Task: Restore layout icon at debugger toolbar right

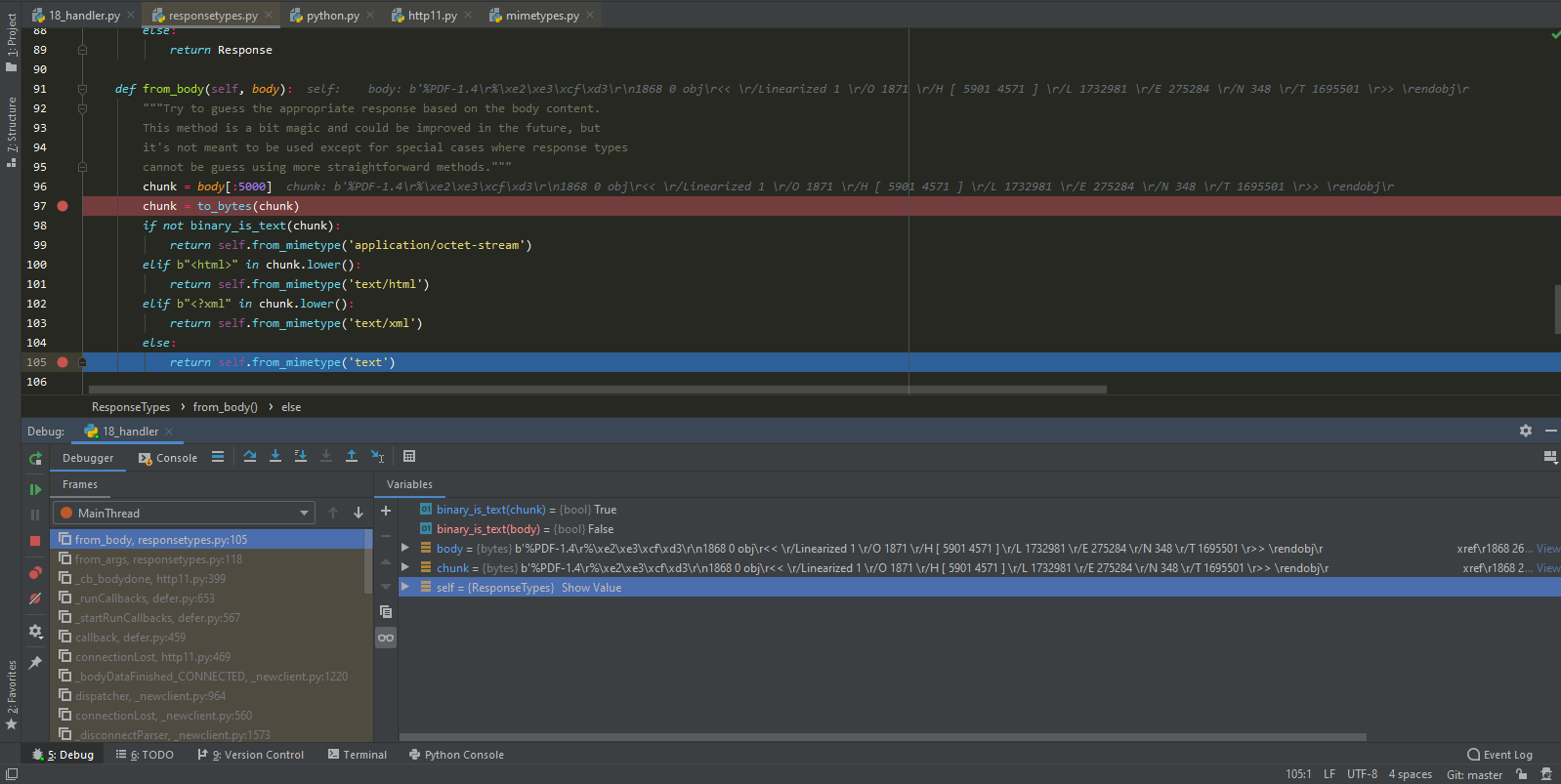Action: coord(1549,457)
